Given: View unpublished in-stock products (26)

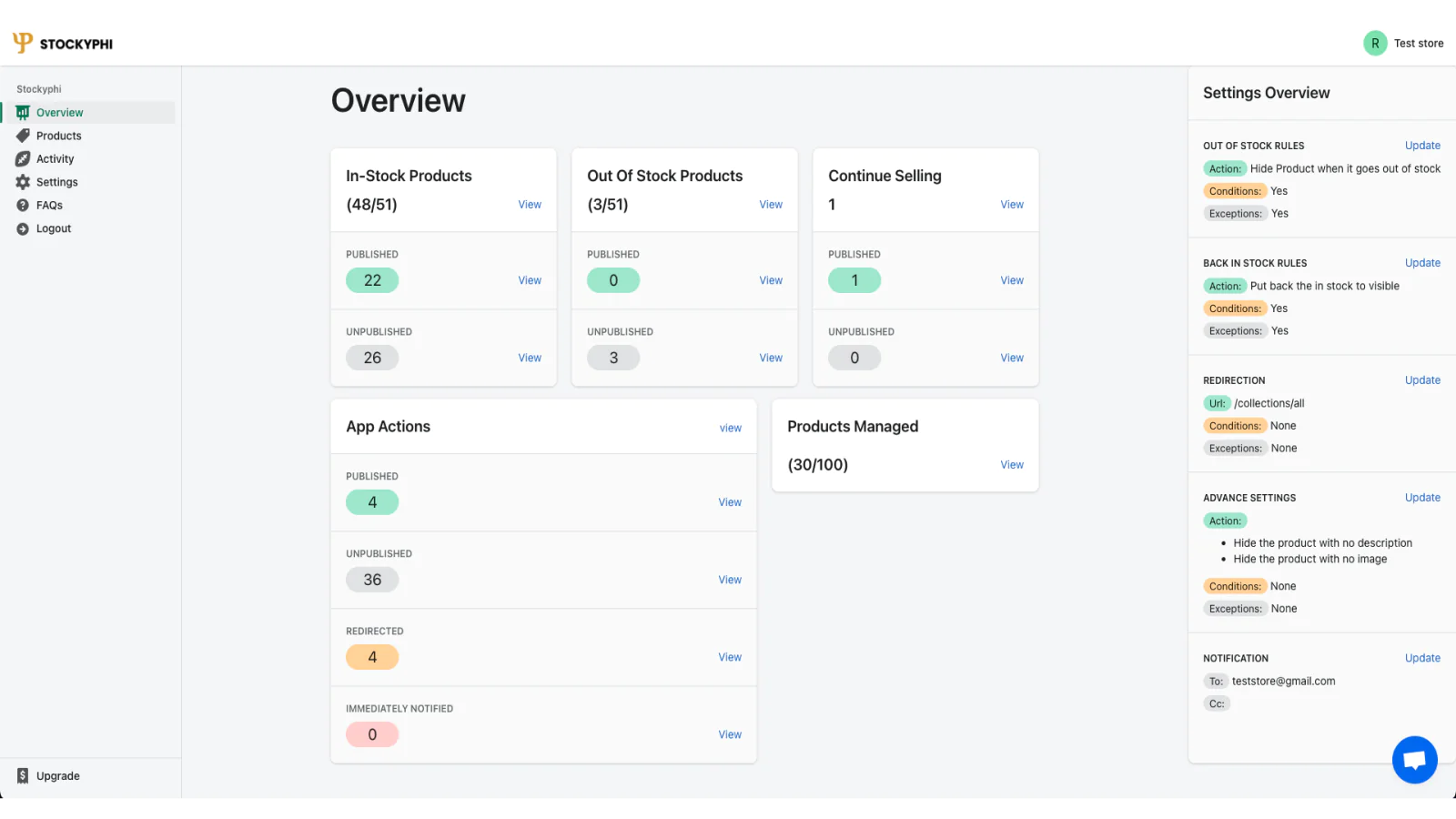Looking at the screenshot, I should (x=530, y=358).
